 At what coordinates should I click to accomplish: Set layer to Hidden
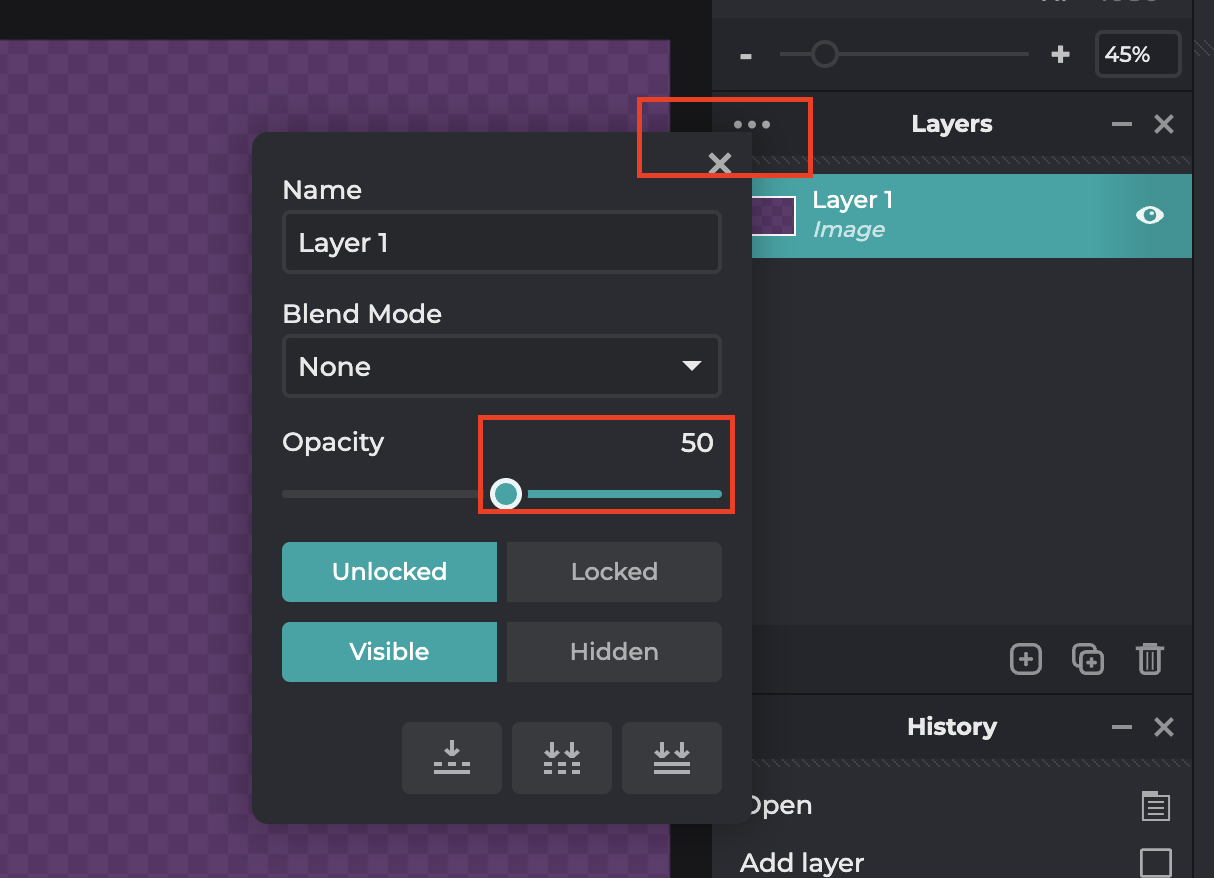click(x=614, y=652)
